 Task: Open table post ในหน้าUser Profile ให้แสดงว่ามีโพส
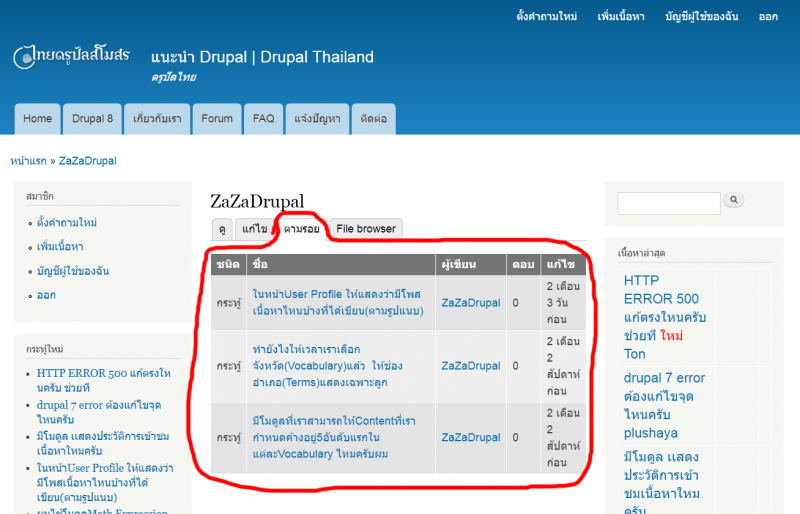[x=338, y=302]
